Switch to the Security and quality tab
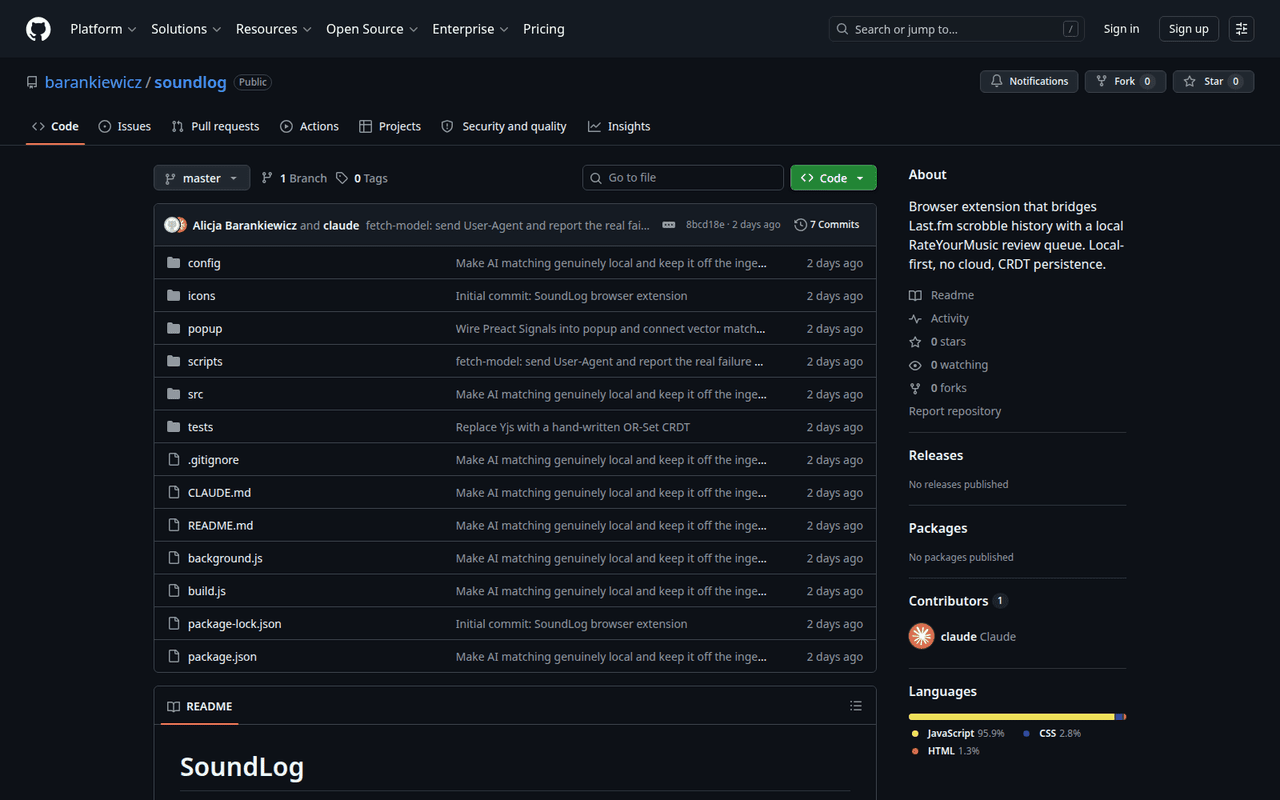Screen dimensions: 1280x800 pos(504,126)
